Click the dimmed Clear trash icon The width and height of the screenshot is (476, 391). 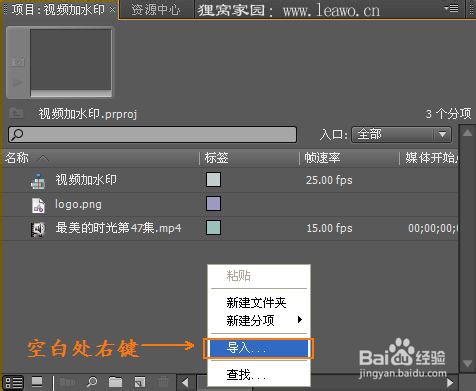(163, 382)
